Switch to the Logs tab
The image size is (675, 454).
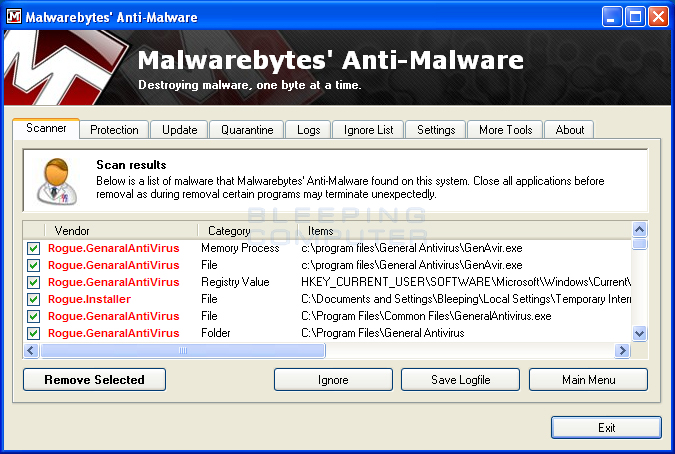[308, 130]
